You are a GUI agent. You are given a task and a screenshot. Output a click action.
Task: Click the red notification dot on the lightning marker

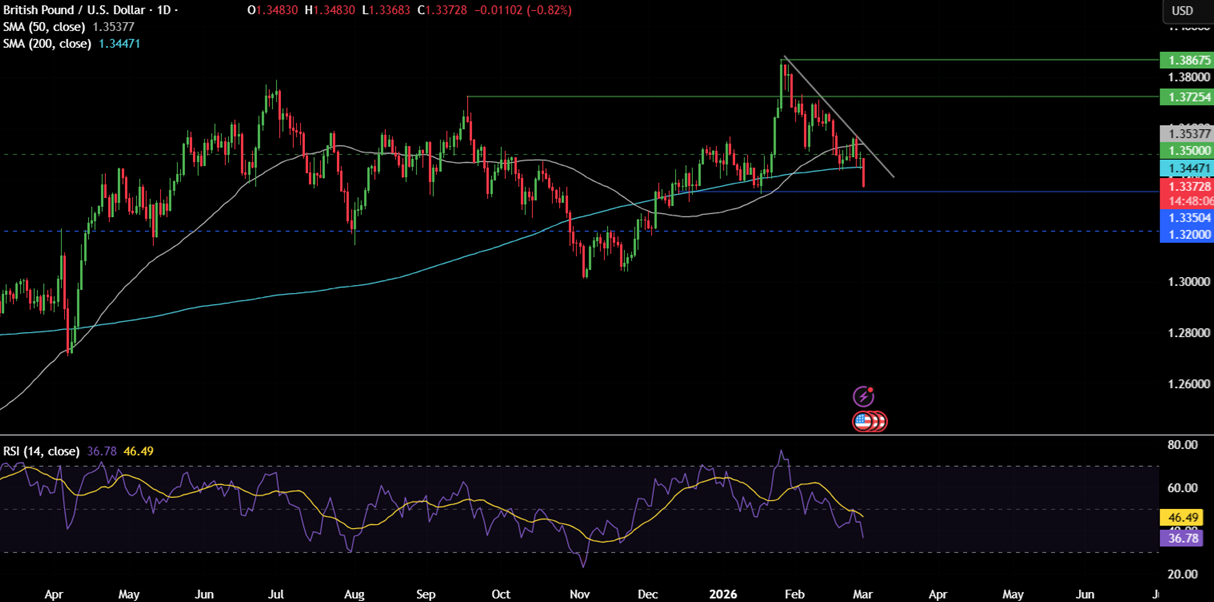pos(869,388)
